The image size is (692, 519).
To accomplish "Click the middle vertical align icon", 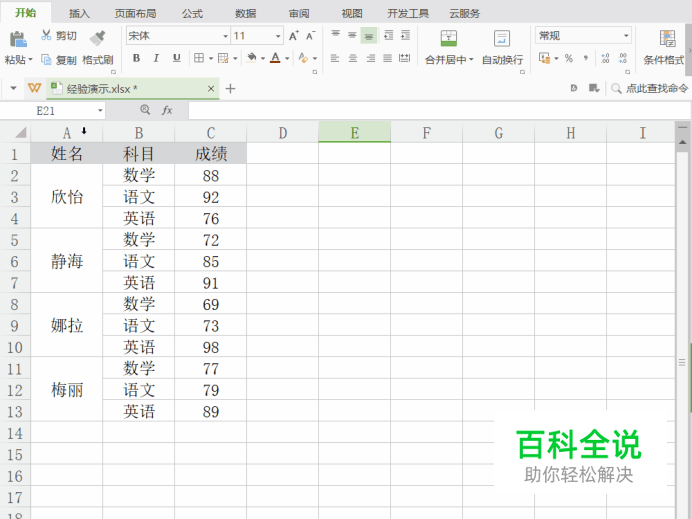I will pyautogui.click(x=352, y=35).
